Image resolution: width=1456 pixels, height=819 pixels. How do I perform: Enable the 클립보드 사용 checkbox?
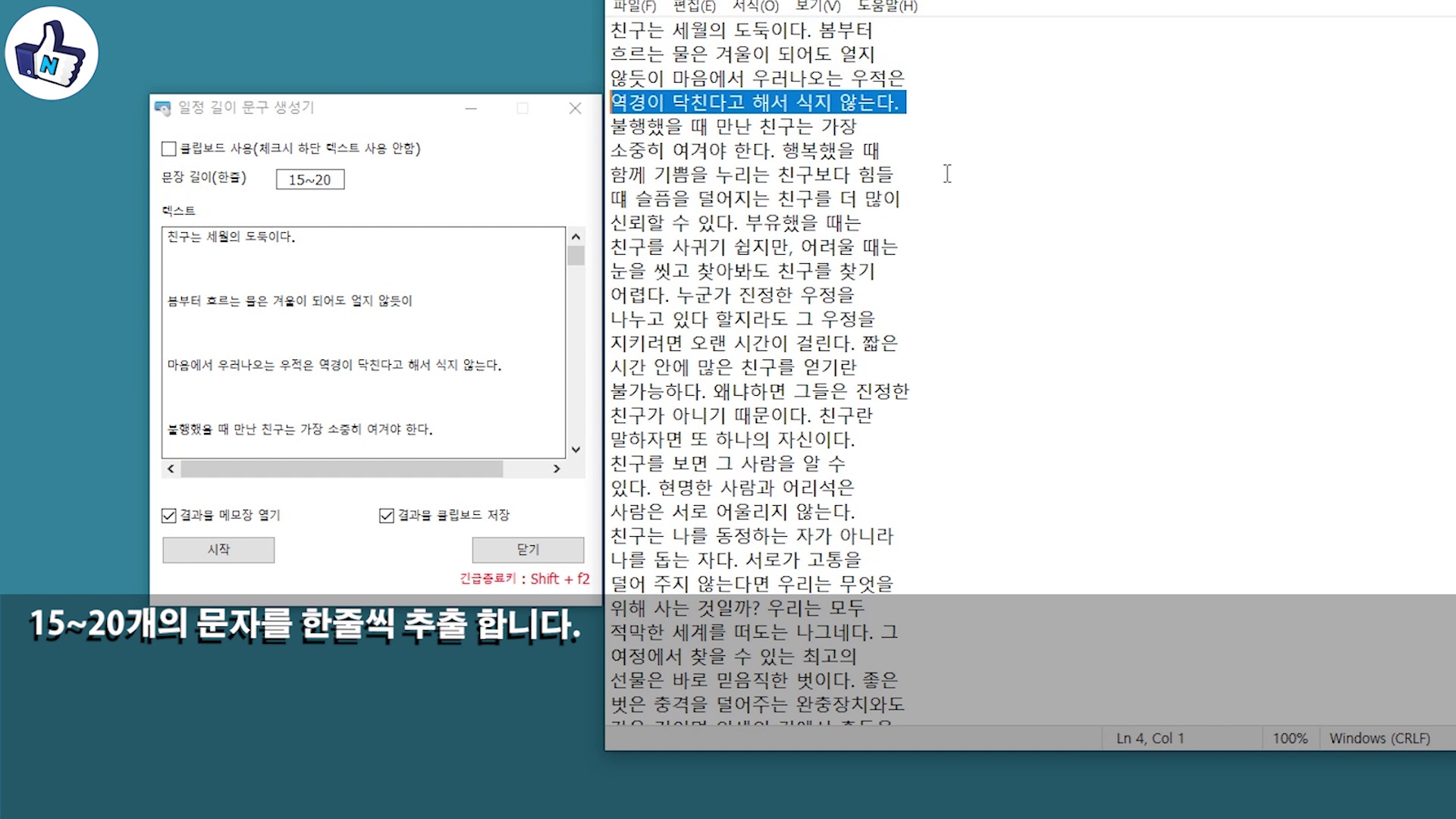pyautogui.click(x=169, y=149)
